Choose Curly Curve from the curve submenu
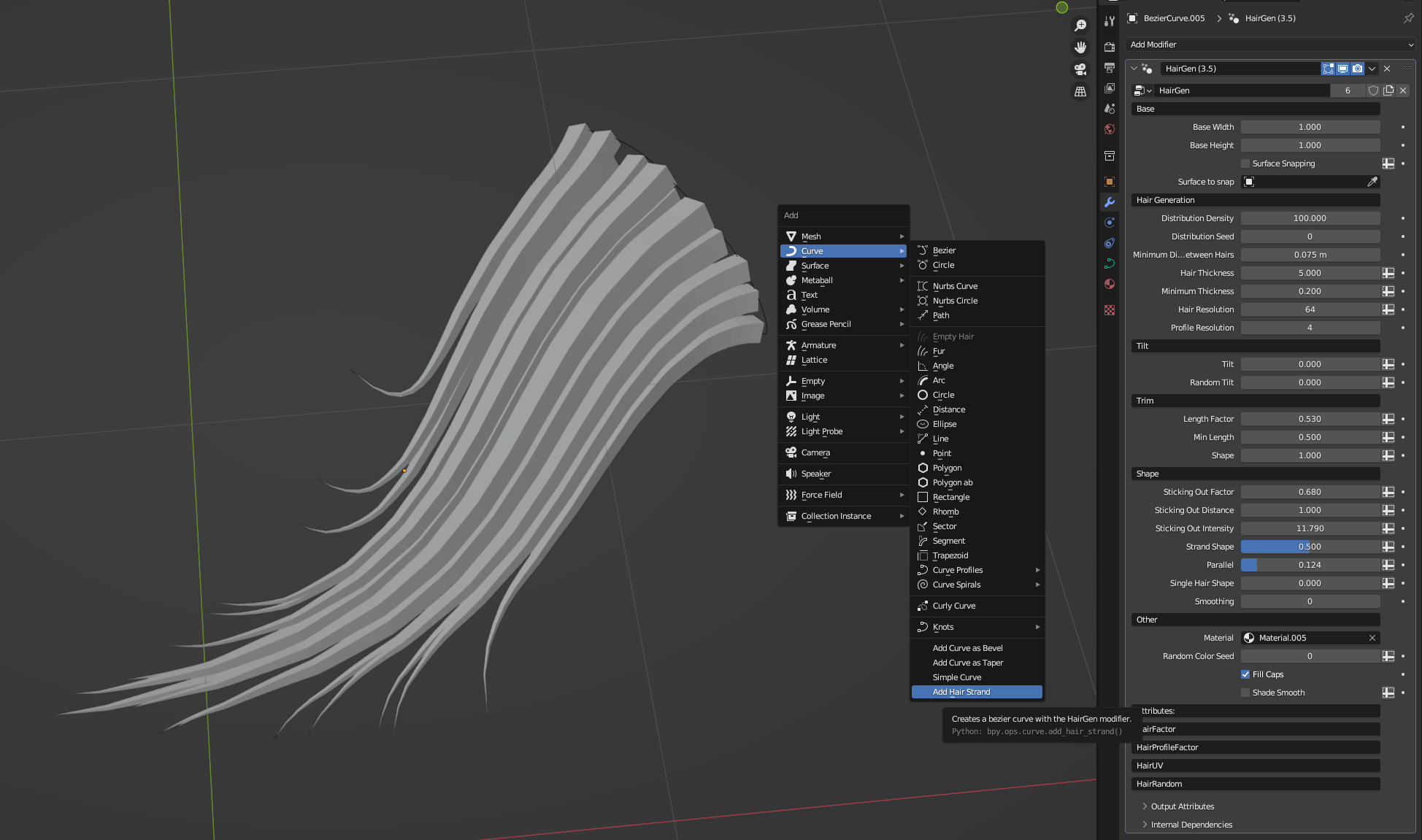Viewport: 1422px width, 840px height. coord(953,606)
